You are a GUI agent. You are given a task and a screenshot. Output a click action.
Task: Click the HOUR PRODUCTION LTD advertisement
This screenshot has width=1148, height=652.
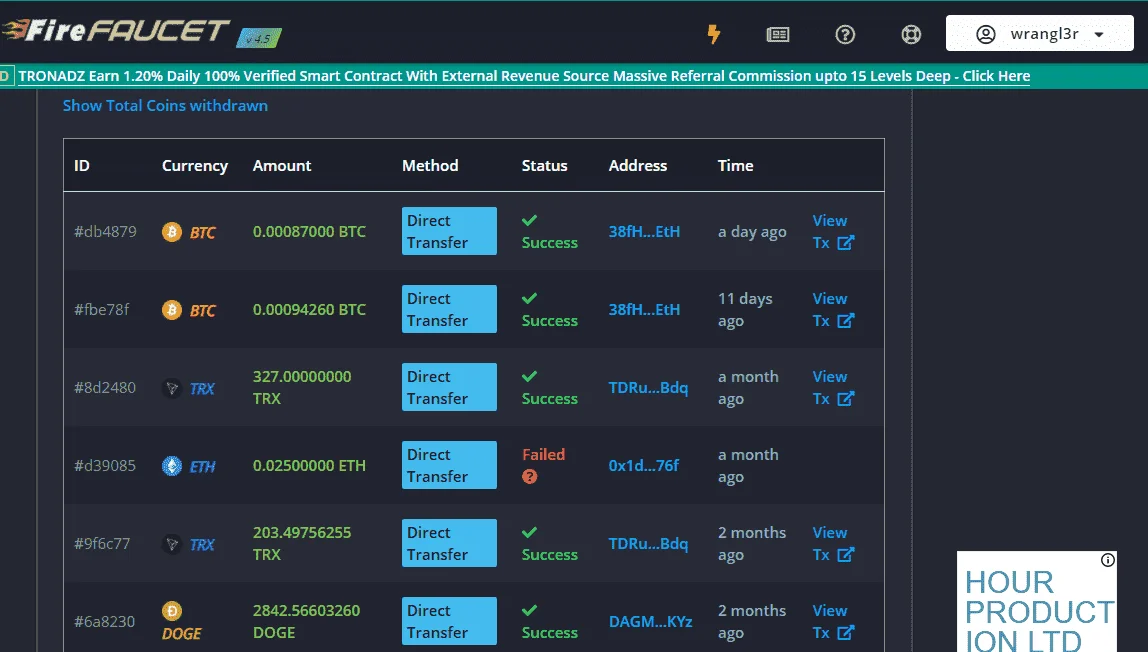click(1037, 603)
